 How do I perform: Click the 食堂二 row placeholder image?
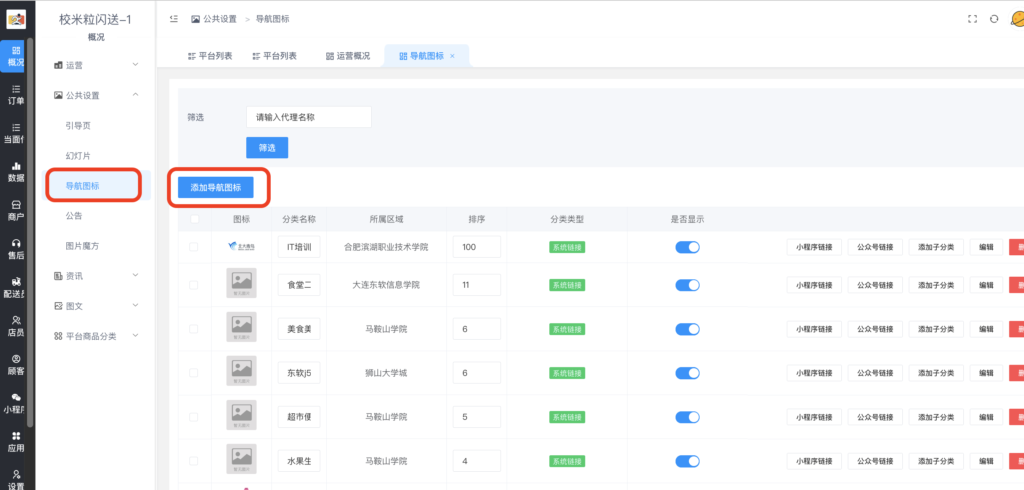point(241,283)
